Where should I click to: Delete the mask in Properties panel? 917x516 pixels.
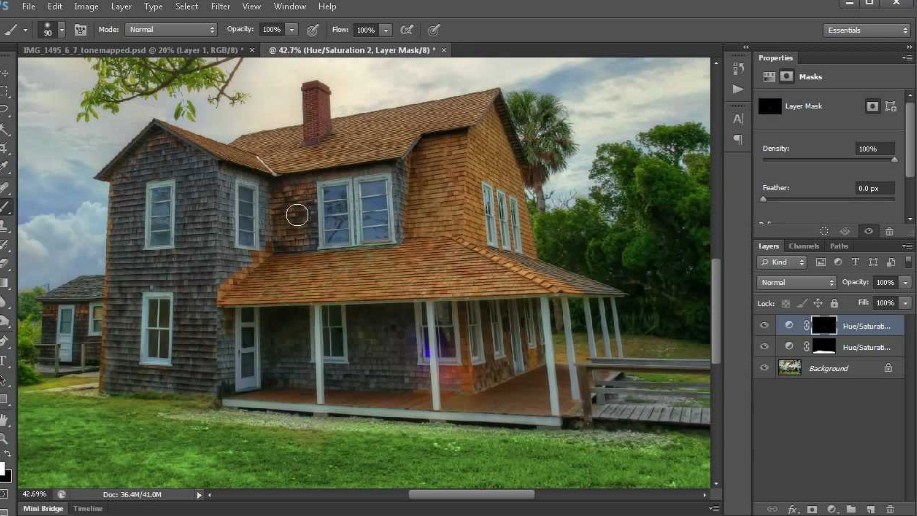[890, 231]
